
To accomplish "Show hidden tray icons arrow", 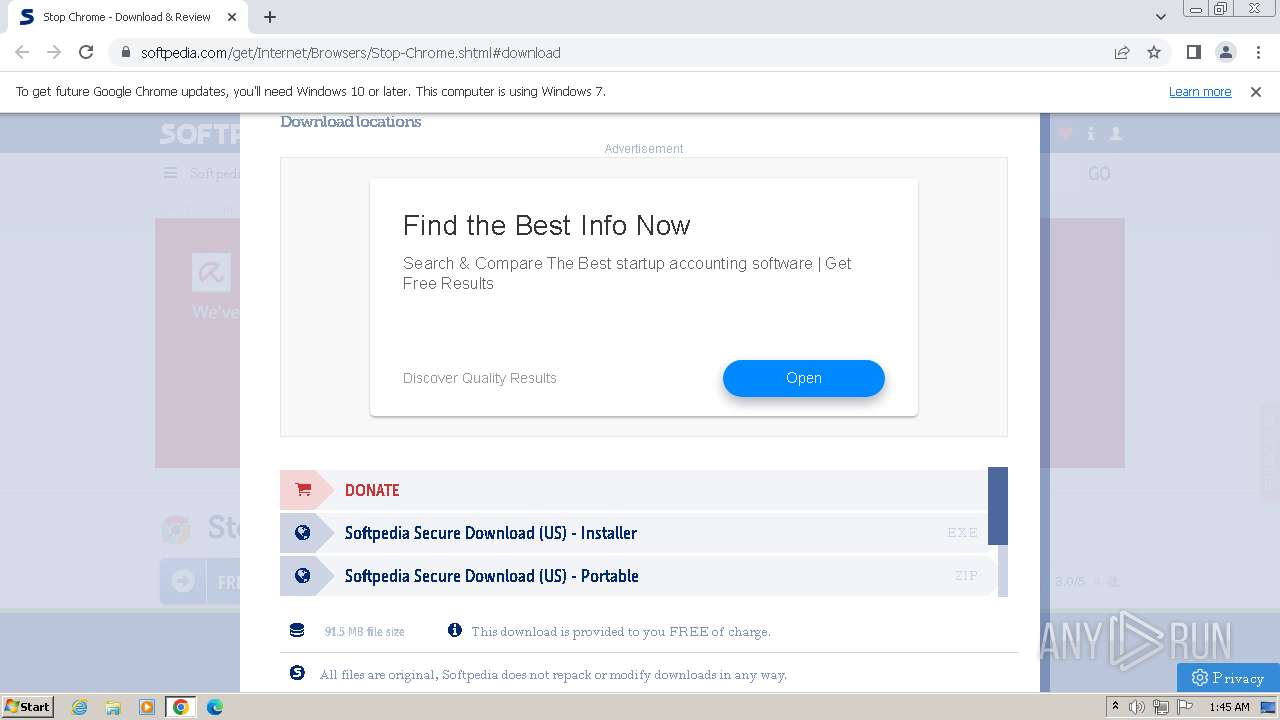I will tap(1116, 707).
